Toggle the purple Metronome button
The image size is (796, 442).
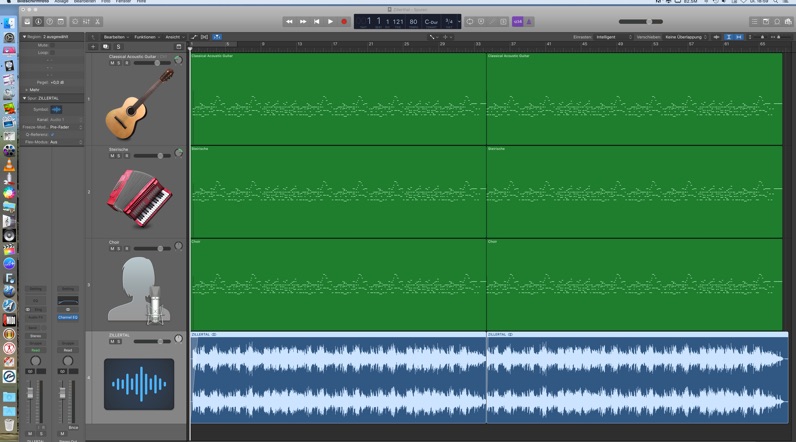click(x=528, y=22)
